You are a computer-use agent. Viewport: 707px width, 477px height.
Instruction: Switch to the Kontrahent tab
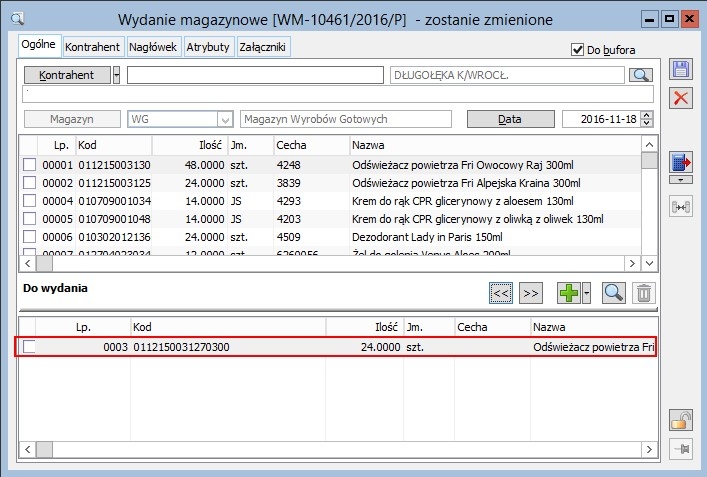point(92,47)
